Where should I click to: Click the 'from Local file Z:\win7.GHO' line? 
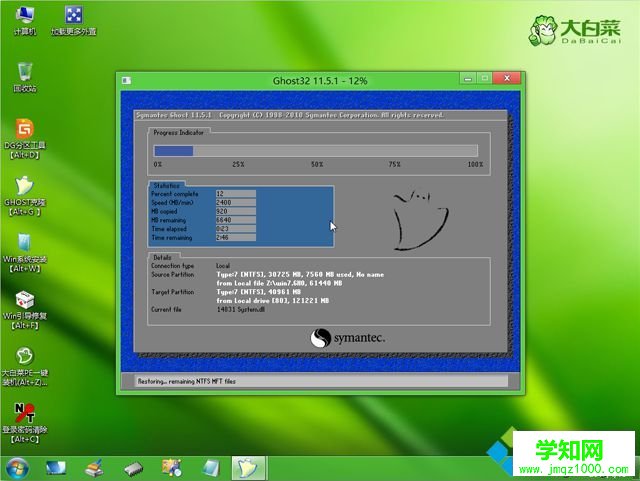279,283
